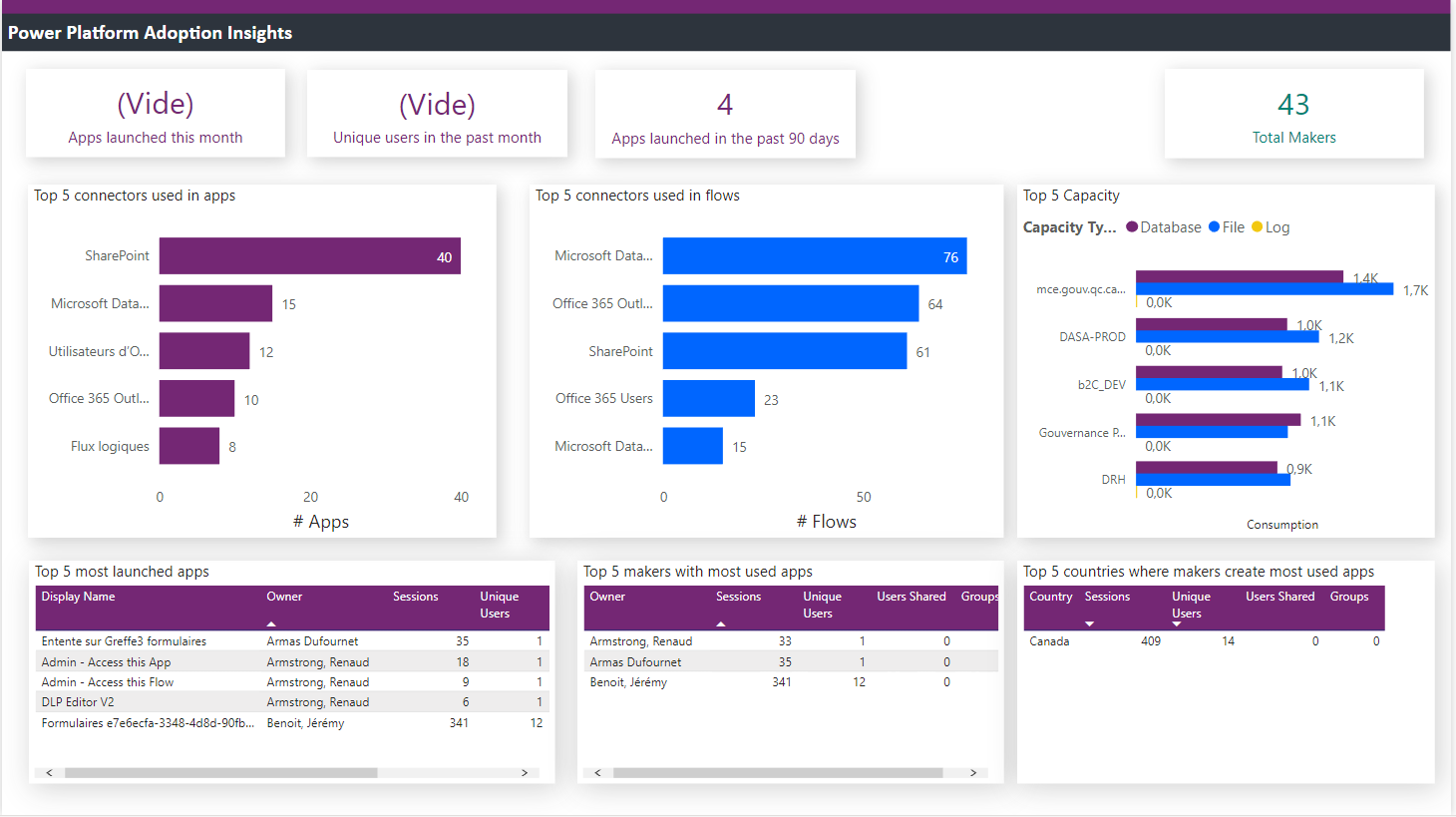This screenshot has width=1456, height=817.
Task: Click the Power Platform Adoption Insights title
Action: click(x=150, y=33)
